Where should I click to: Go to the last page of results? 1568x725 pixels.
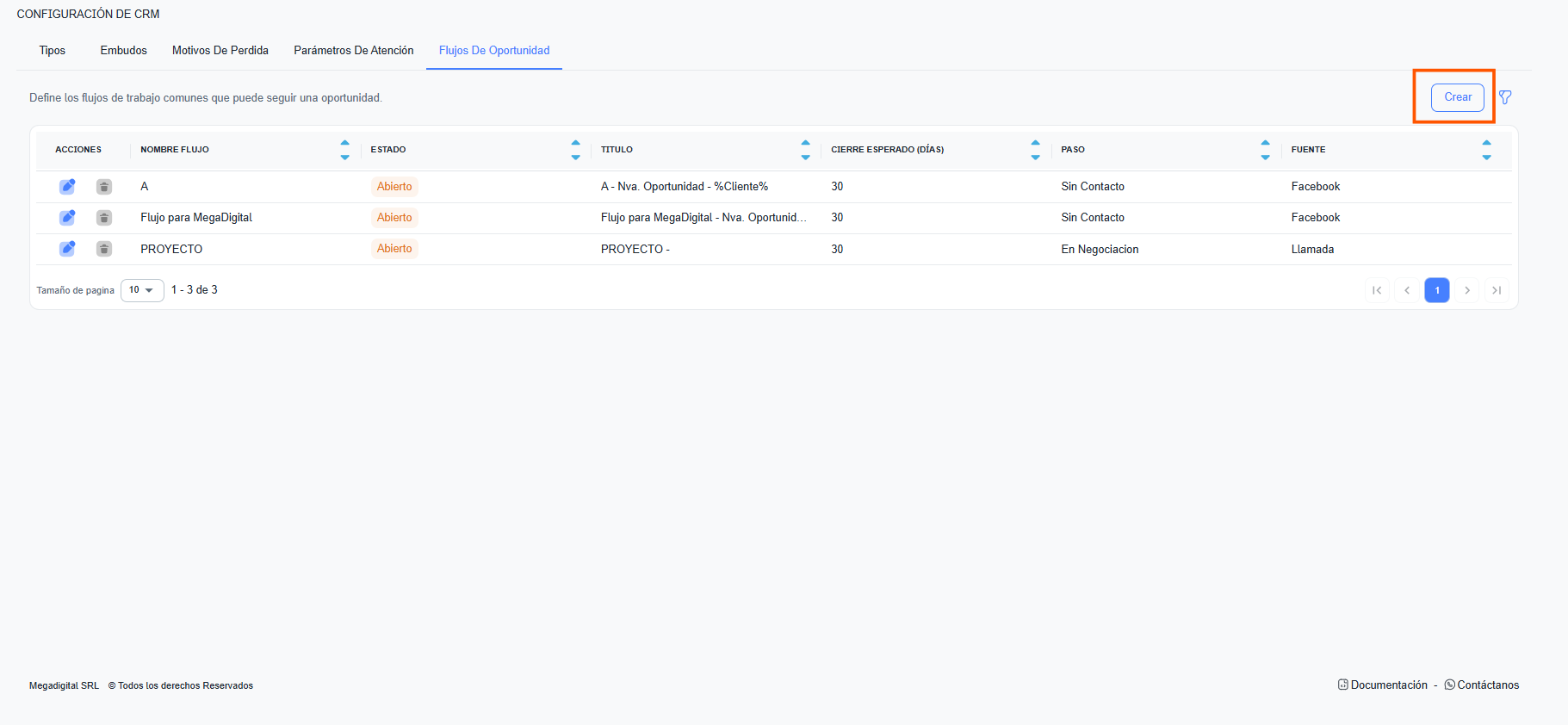(1497, 290)
